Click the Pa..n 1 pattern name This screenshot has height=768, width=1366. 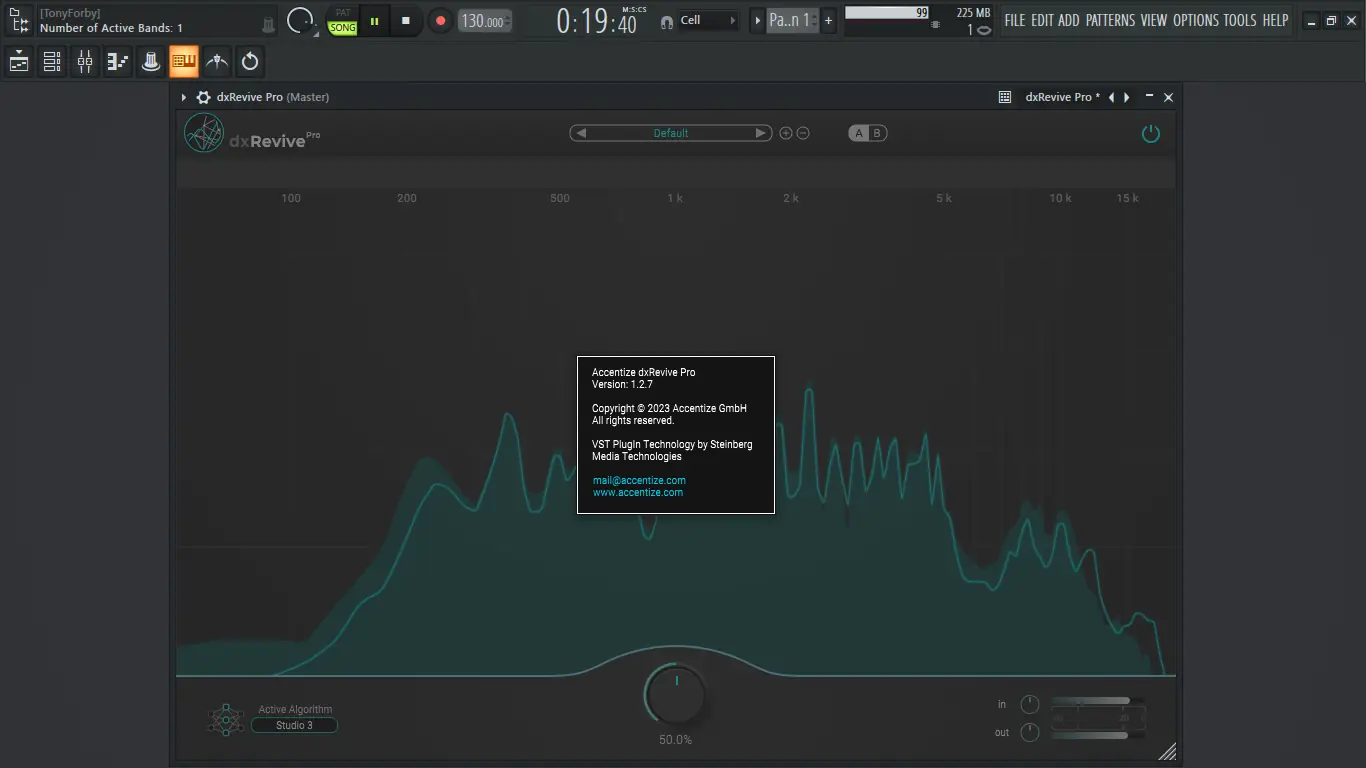791,20
